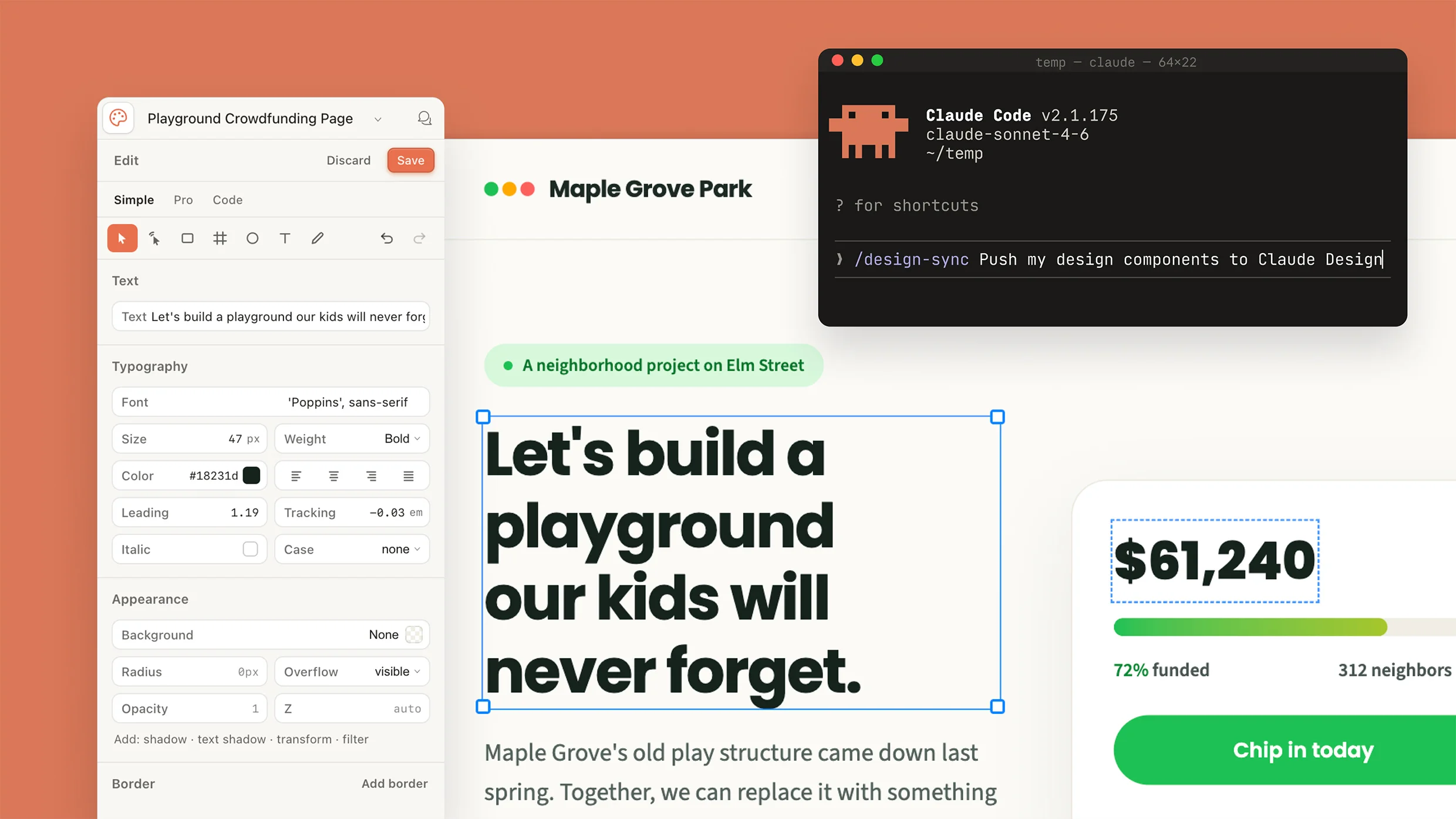Switch to the Pro tab

tap(183, 200)
